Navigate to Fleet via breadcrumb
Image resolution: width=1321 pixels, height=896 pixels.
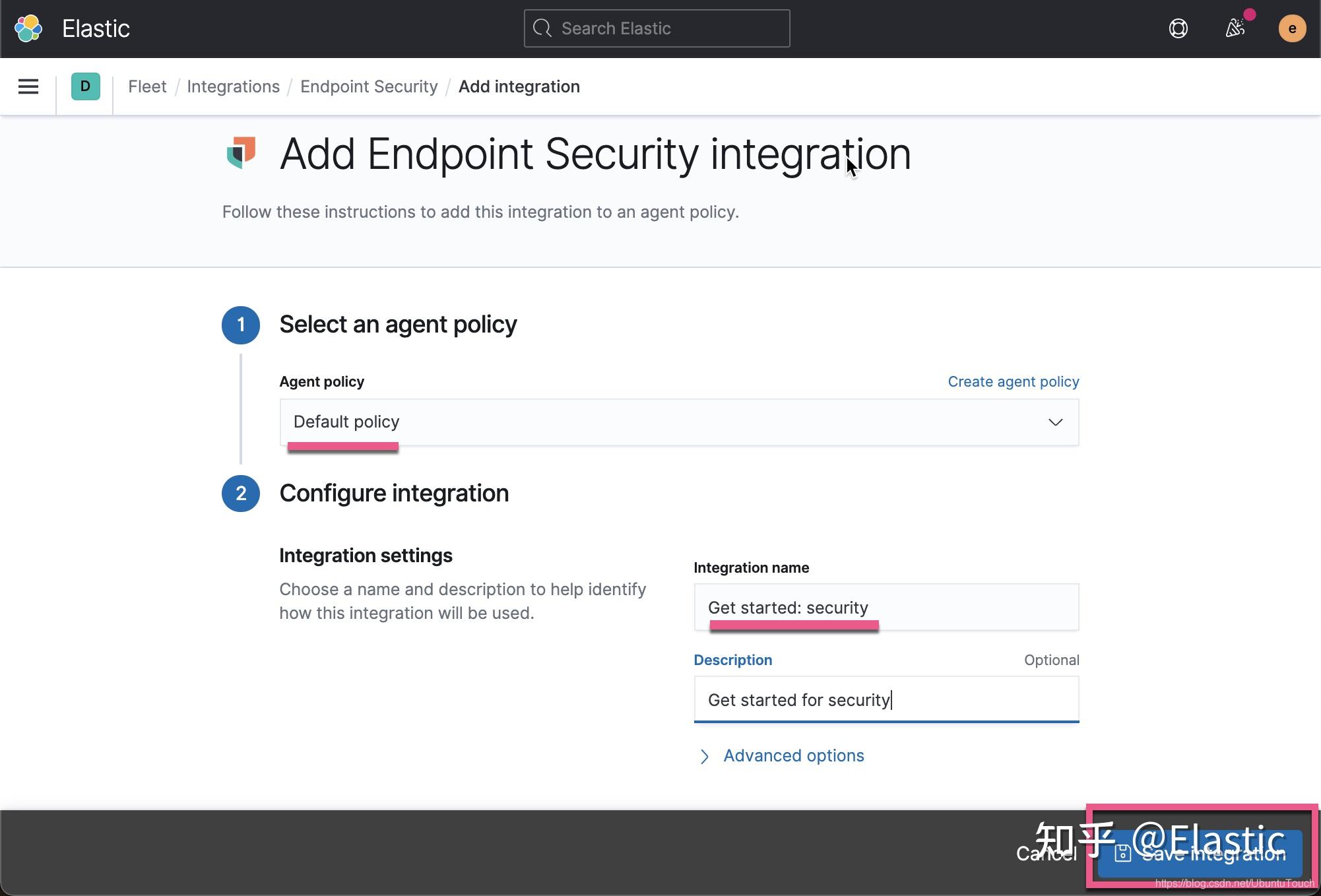point(148,86)
